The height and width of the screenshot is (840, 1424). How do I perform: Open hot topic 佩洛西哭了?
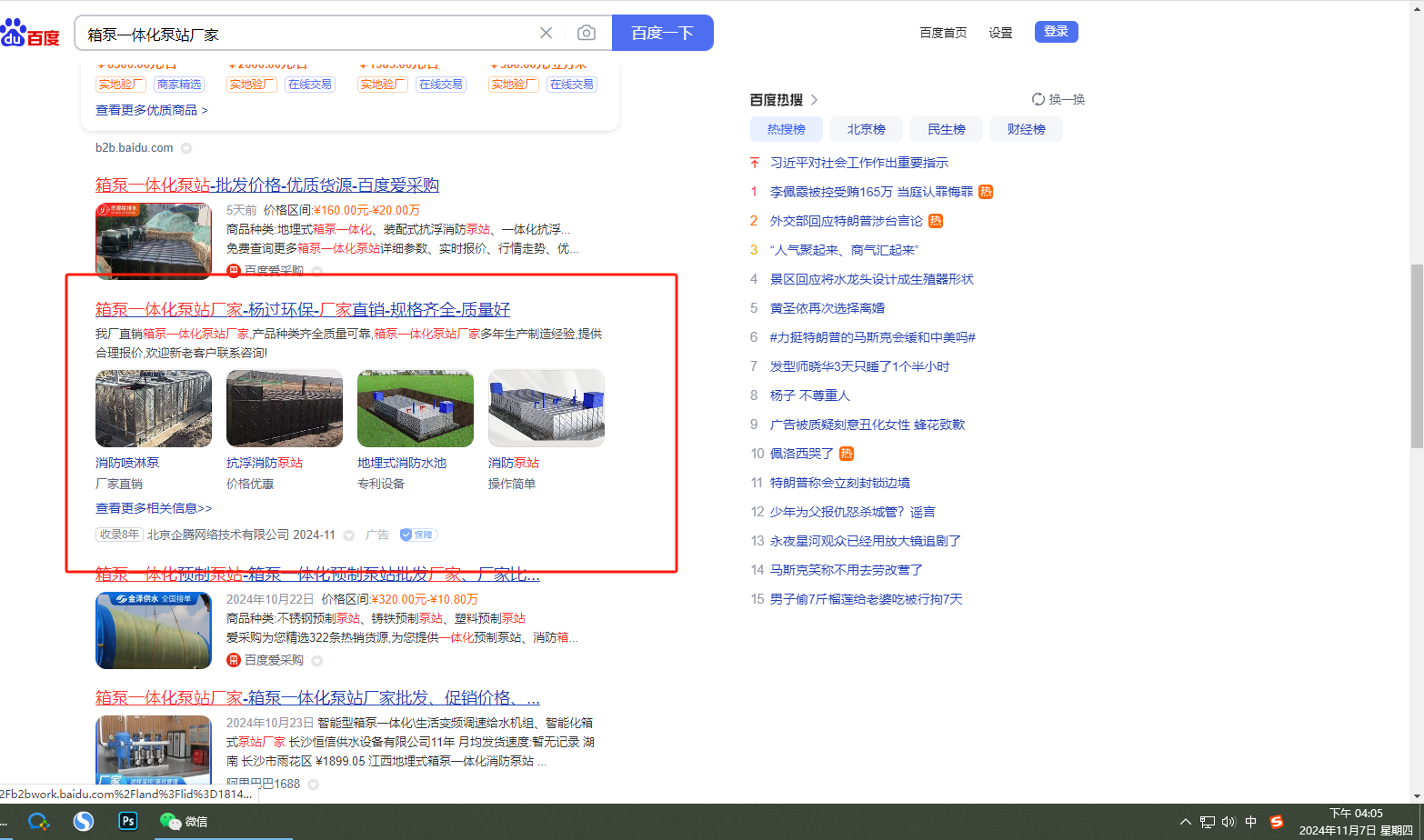tap(802, 454)
